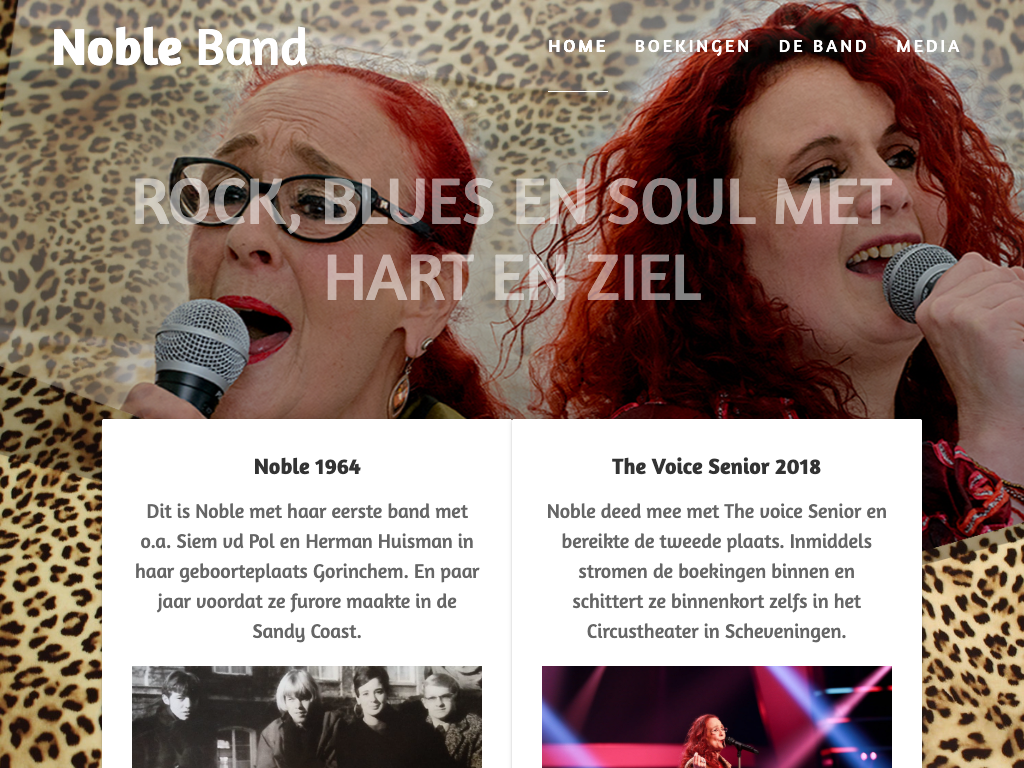Click the Circustheater in Scheveningen text
This screenshot has height=768, width=1024.
click(716, 632)
